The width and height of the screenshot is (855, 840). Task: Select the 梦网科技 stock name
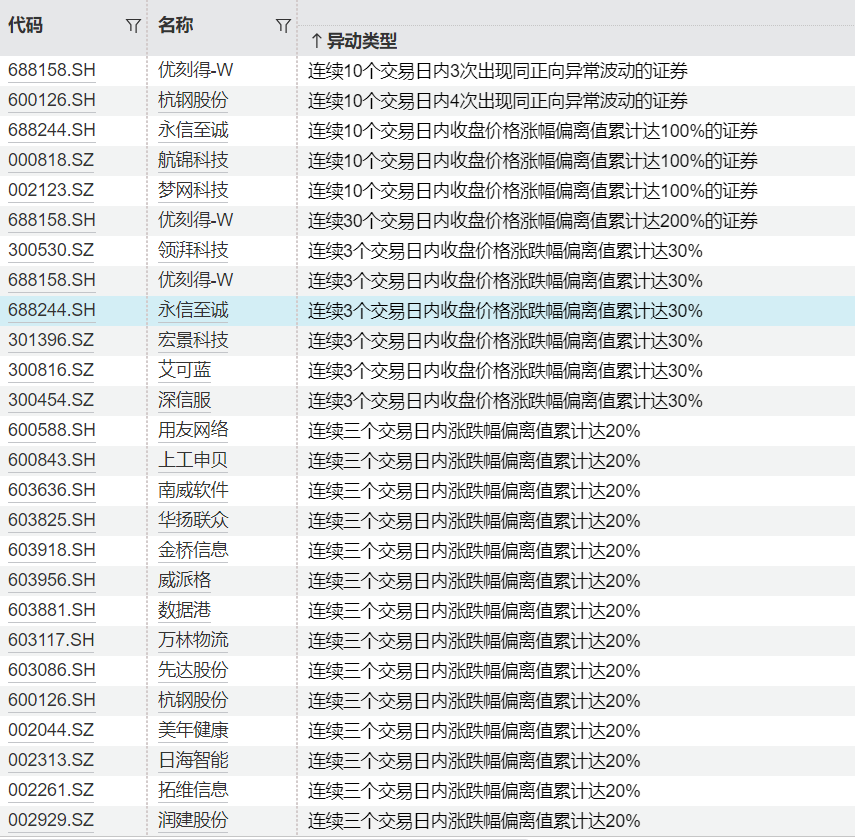pos(193,190)
